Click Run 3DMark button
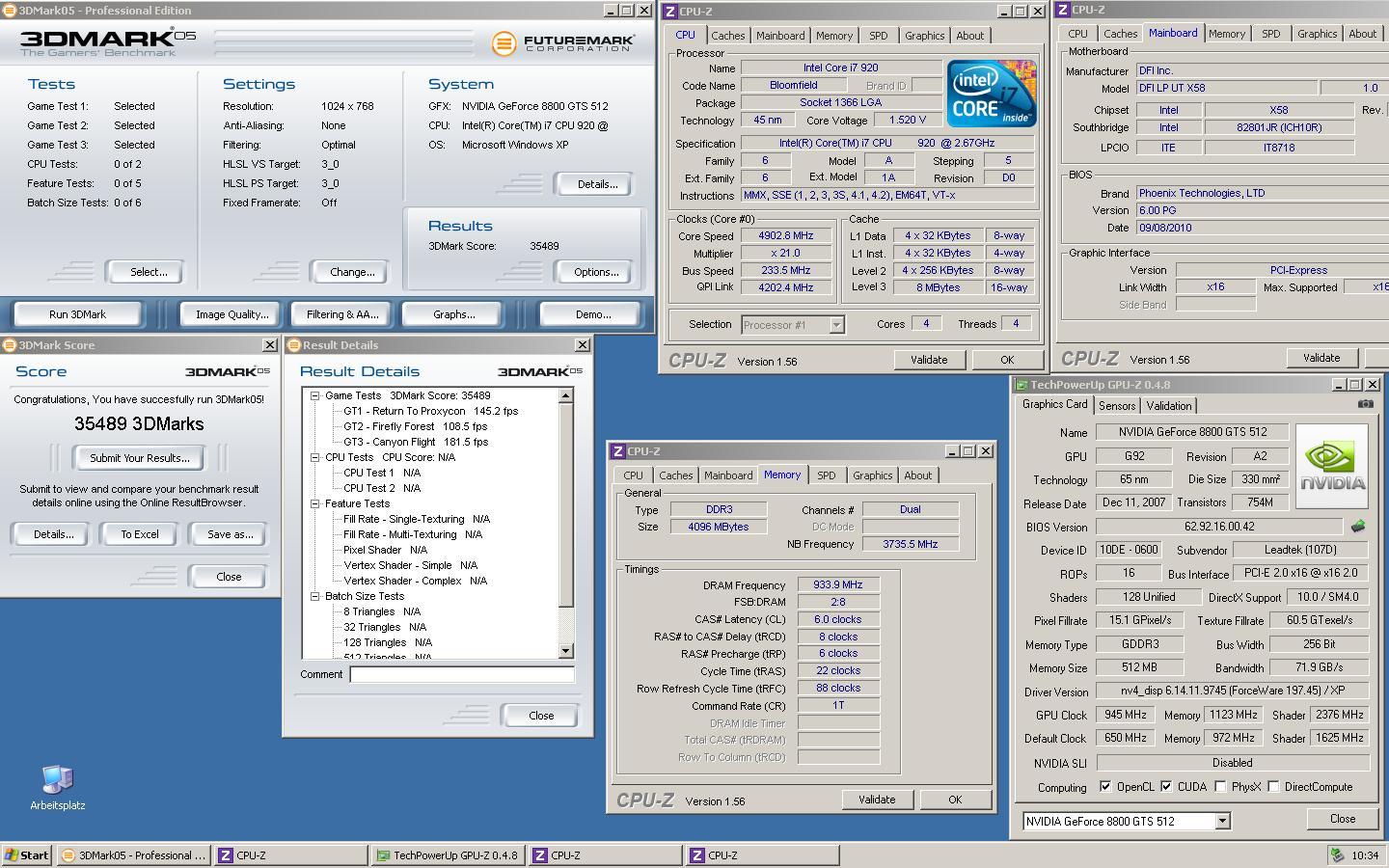This screenshot has height=868, width=1389. point(78,314)
